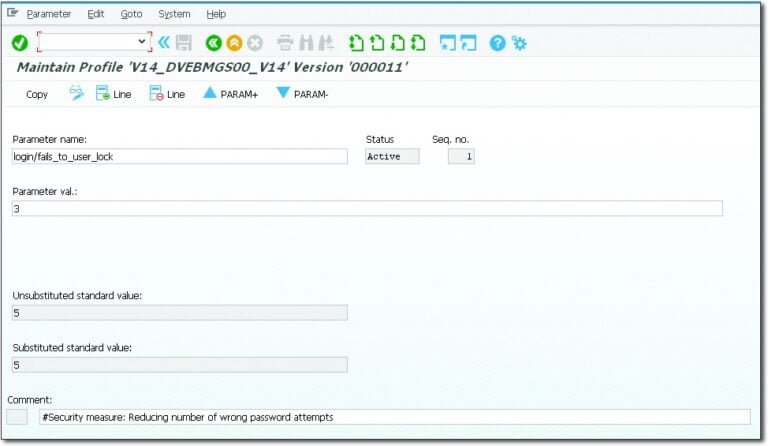Open the Goto menu
768x446 pixels.
131,14
